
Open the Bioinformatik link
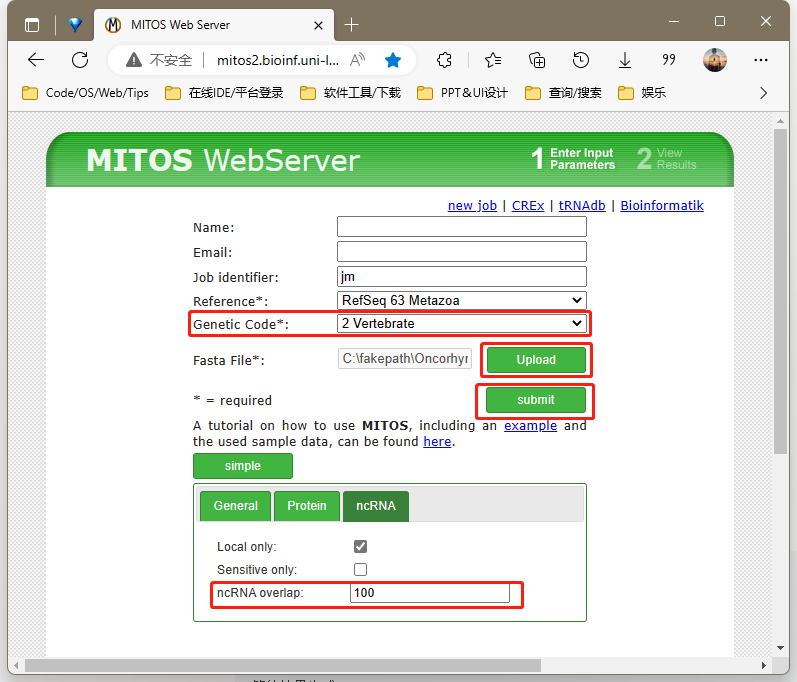[662, 205]
